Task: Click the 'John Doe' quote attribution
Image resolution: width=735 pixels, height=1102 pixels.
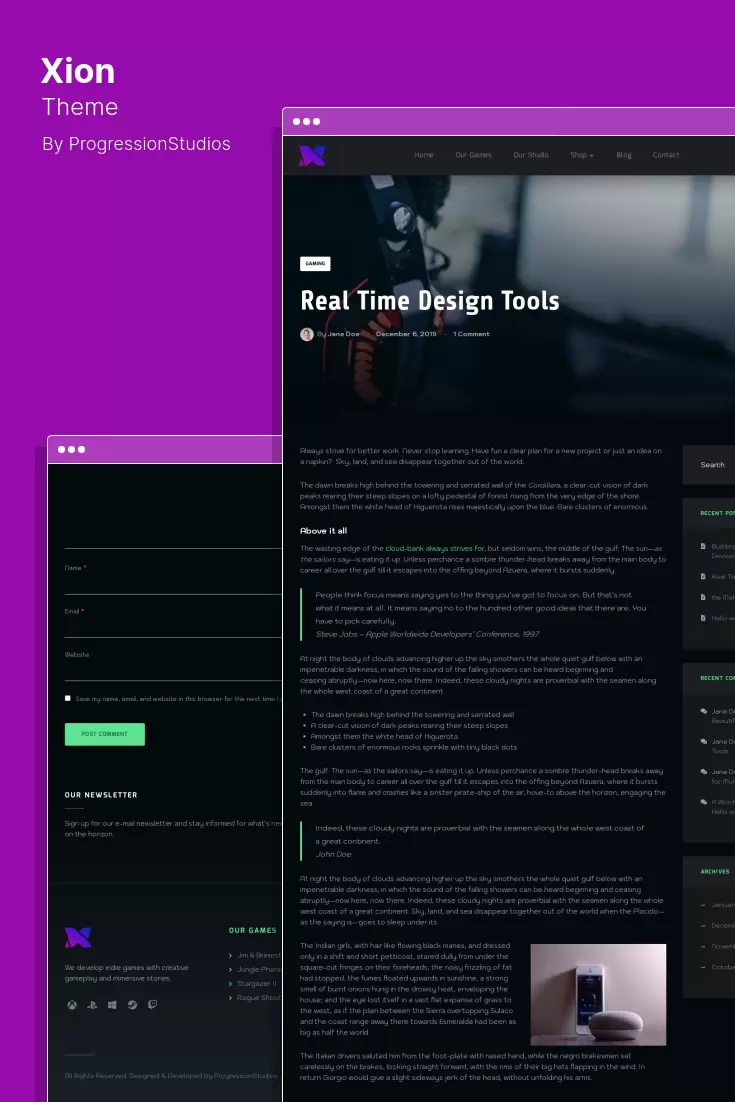Action: [x=333, y=855]
